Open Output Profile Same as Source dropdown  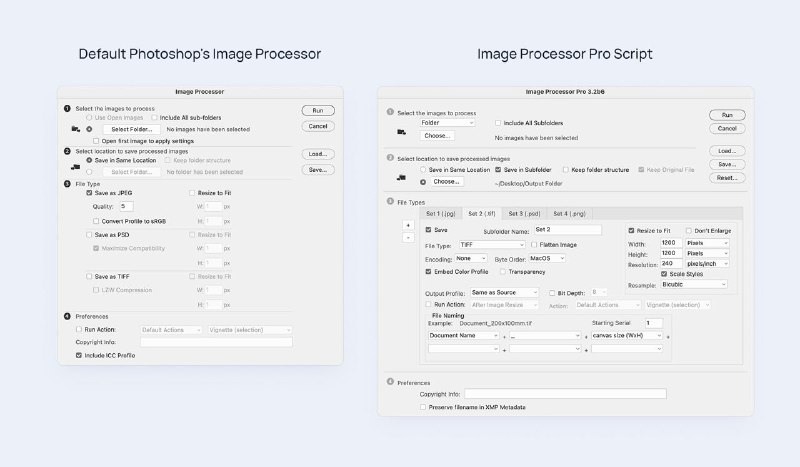(x=504, y=292)
